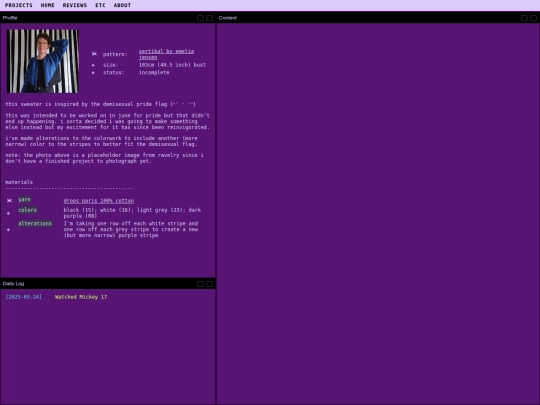Image resolution: width=540 pixels, height=405 pixels.
Task: Open the drops paris 100% cotton yarn link
Action: [x=99, y=201]
